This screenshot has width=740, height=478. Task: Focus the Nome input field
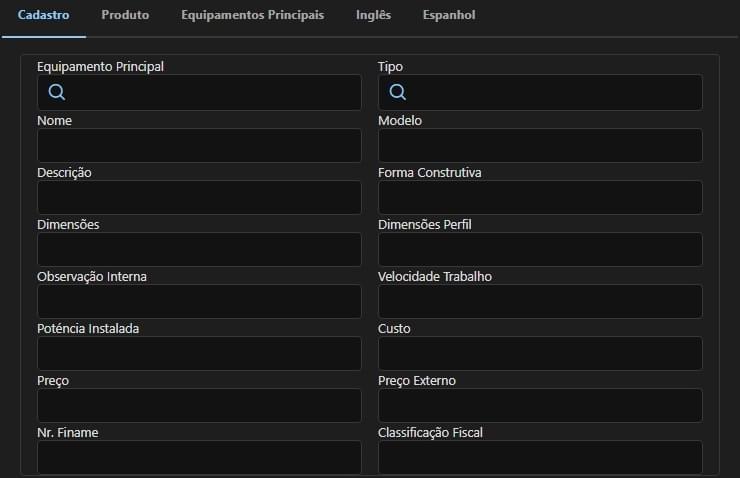tap(199, 146)
